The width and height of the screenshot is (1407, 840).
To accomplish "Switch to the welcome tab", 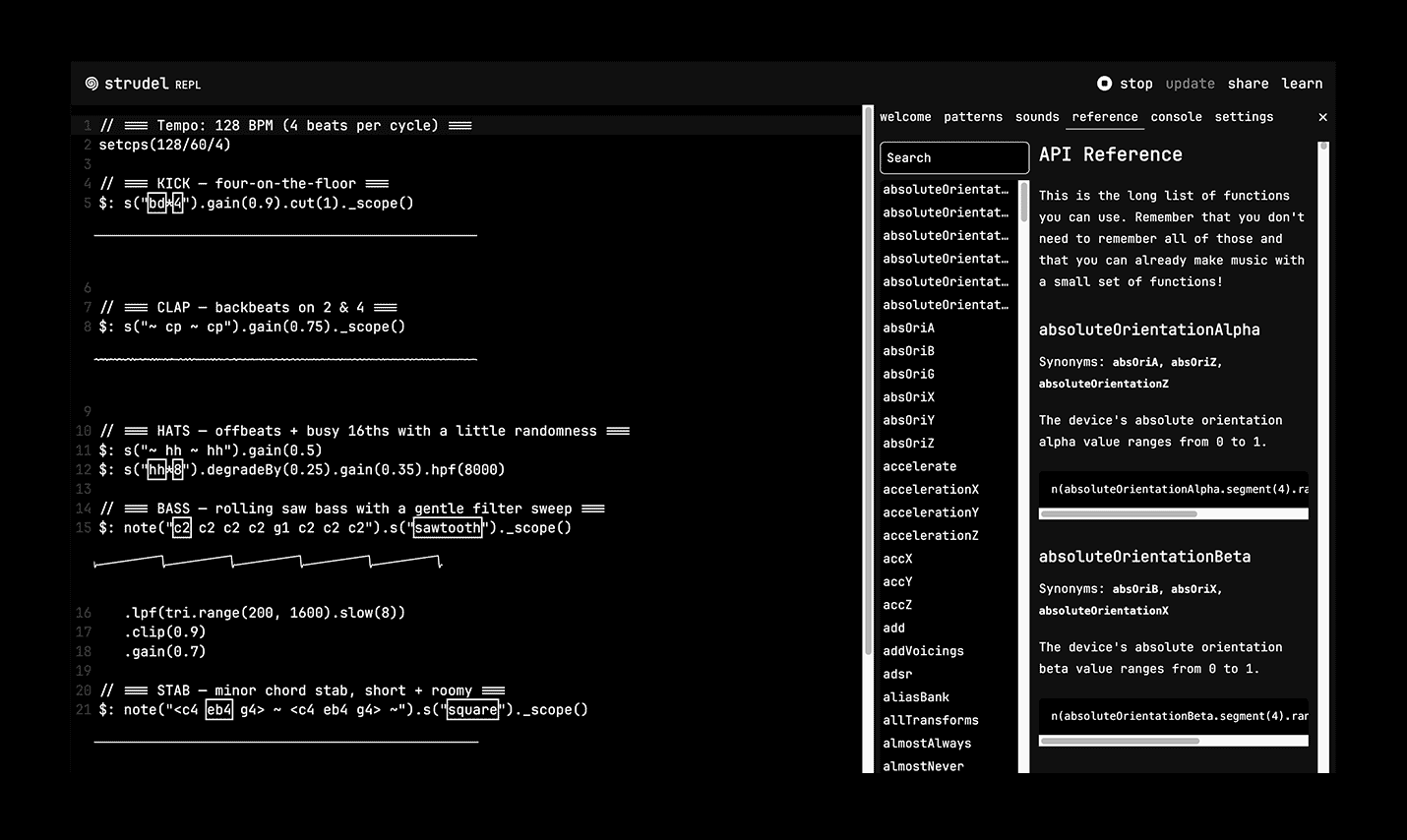I will [904, 117].
